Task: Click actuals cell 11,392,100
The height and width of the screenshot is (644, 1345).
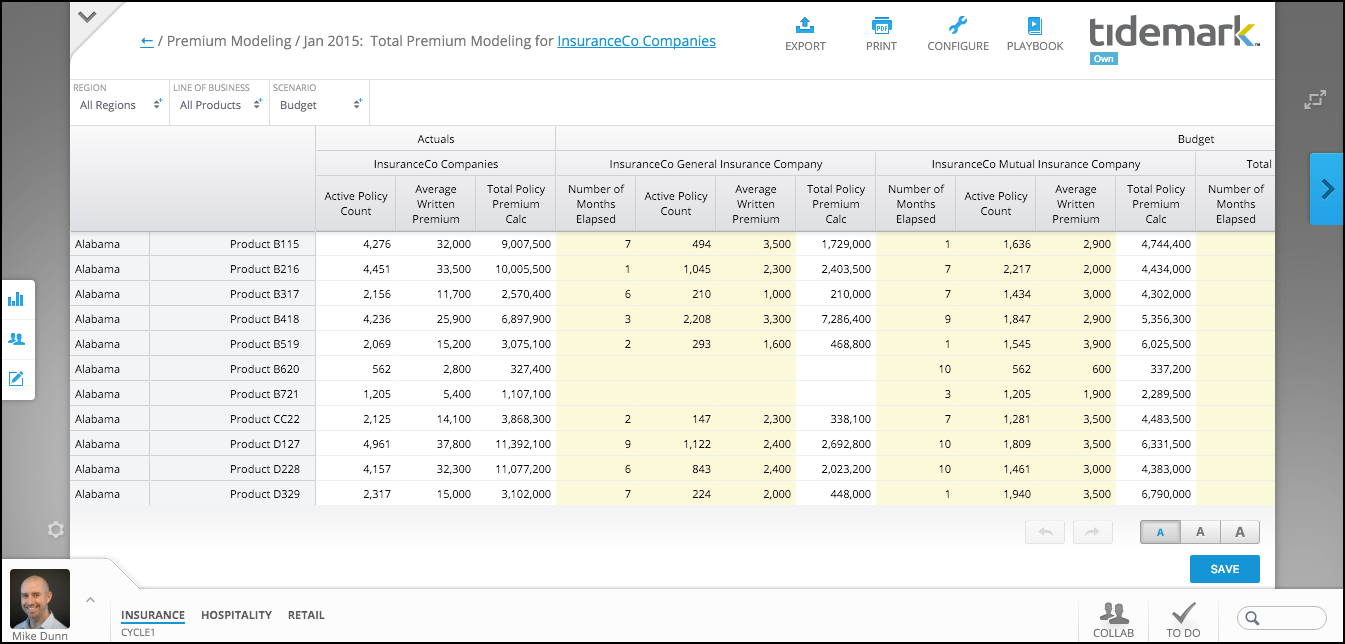Action: (x=516, y=444)
